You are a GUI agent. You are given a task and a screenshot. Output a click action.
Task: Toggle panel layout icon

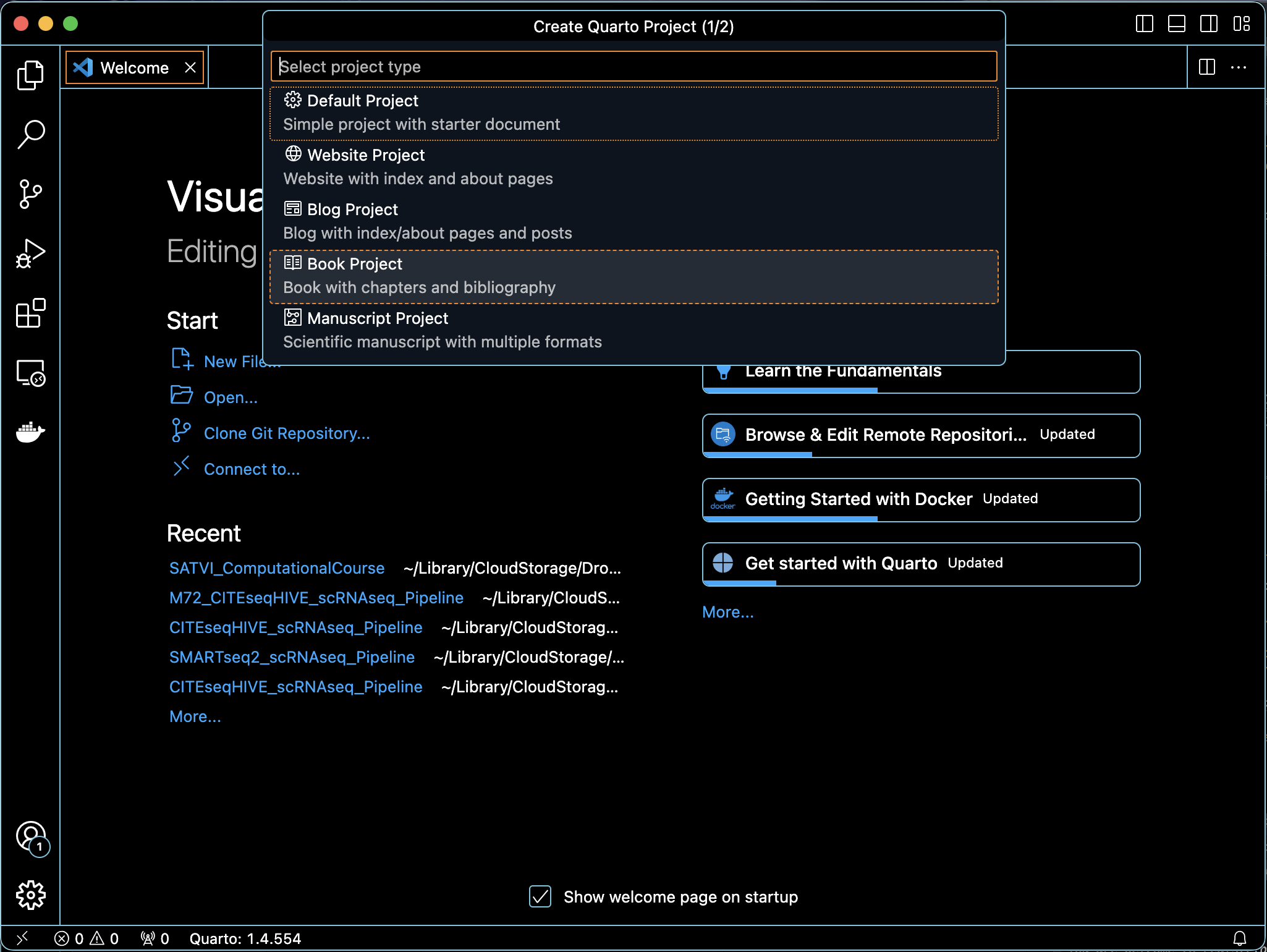coord(1177,23)
